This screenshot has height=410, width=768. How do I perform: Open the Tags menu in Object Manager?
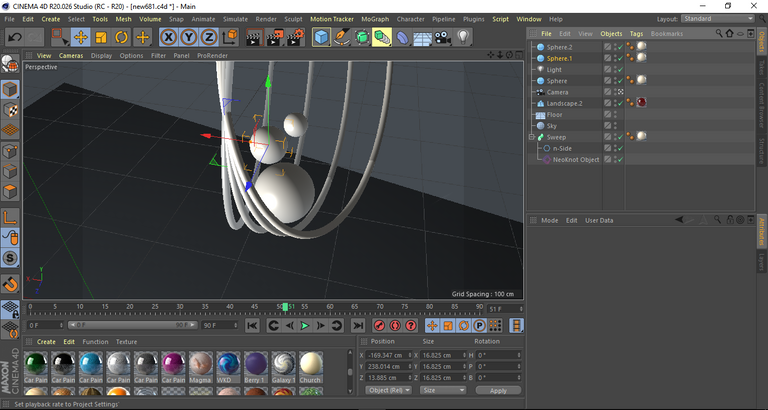click(636, 34)
